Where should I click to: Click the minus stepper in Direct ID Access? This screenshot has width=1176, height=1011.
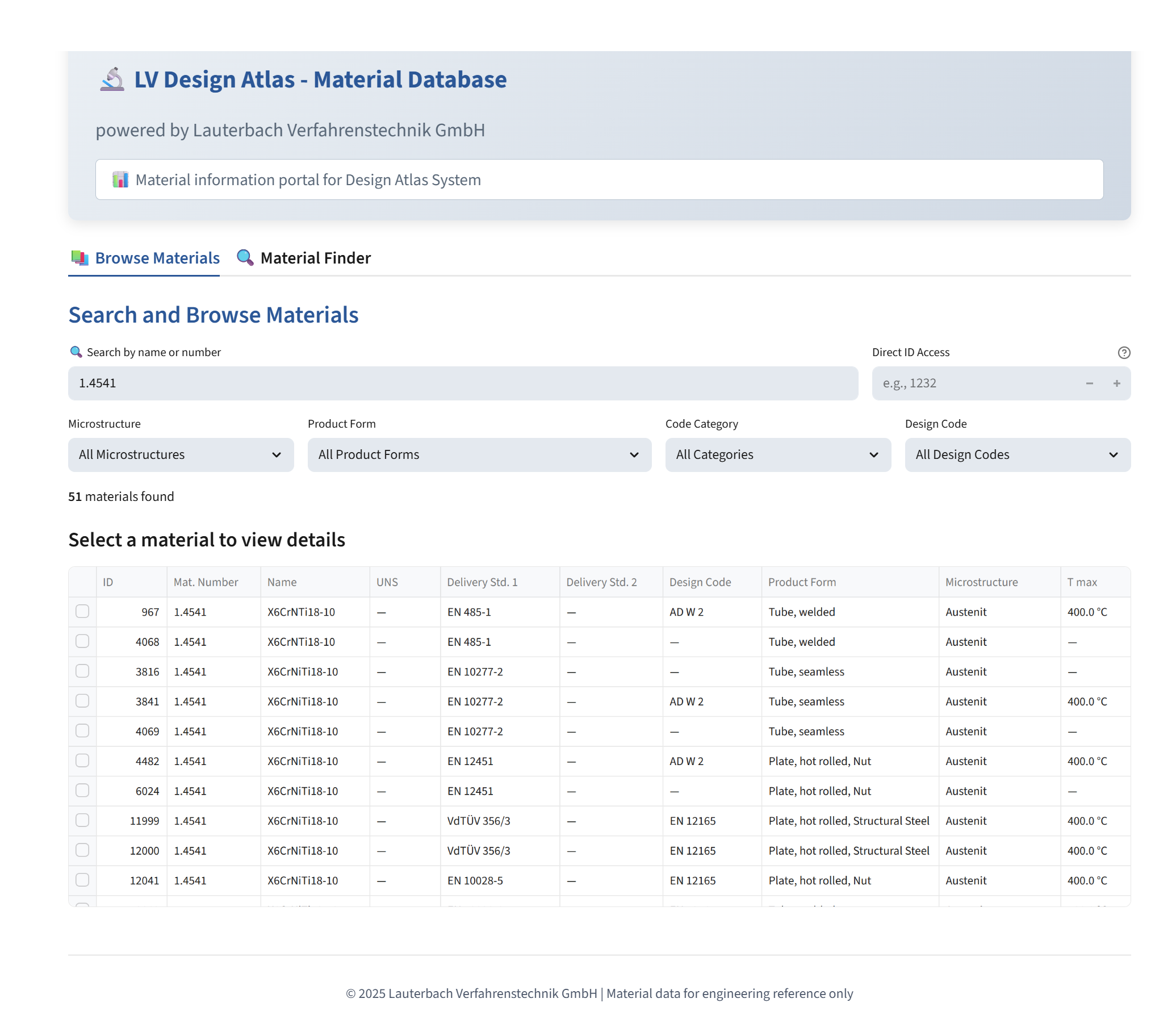click(x=1089, y=383)
